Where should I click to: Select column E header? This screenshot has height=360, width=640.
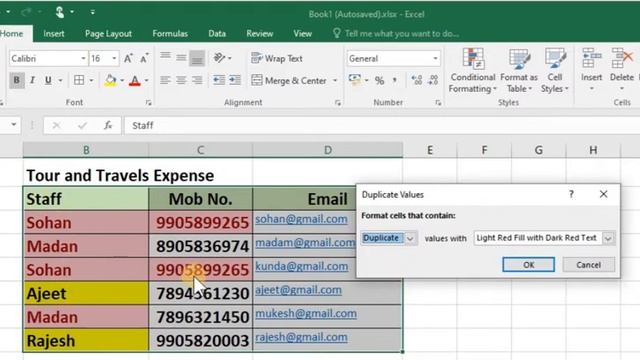430,150
